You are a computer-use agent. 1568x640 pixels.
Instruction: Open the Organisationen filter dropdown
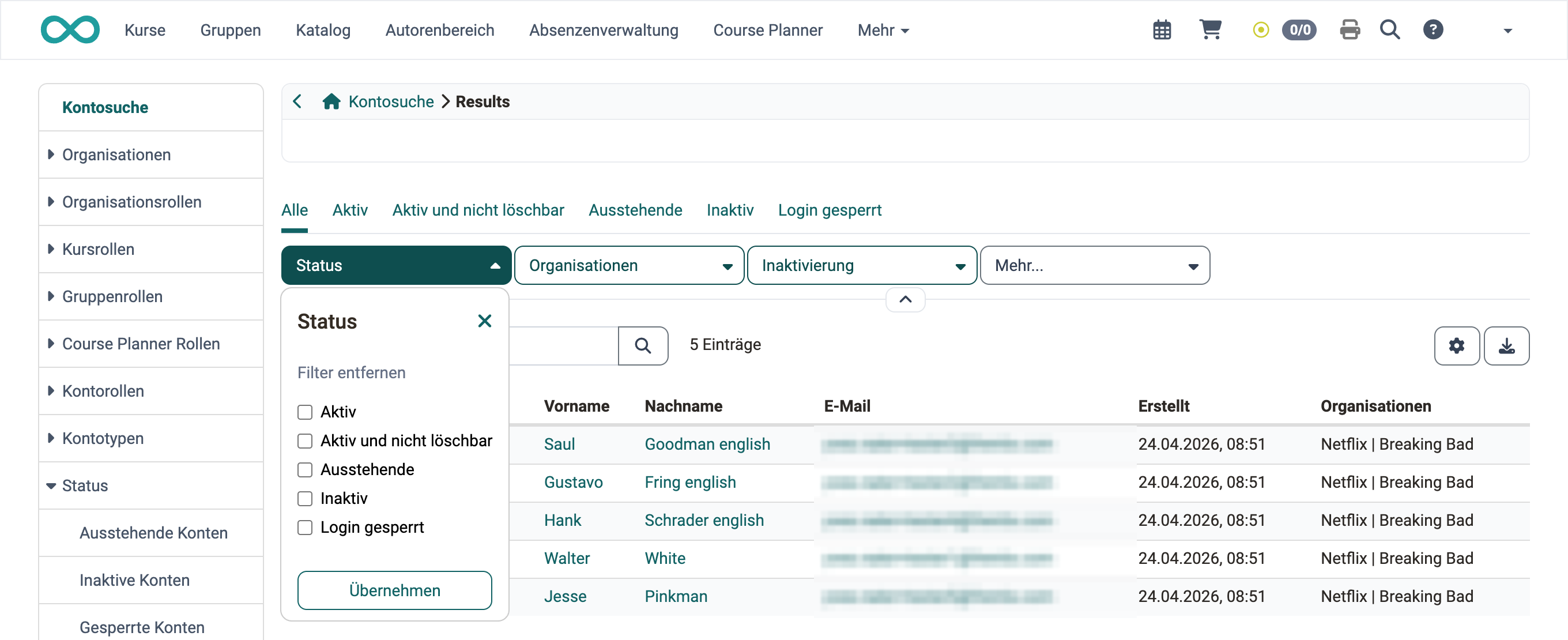(629, 265)
